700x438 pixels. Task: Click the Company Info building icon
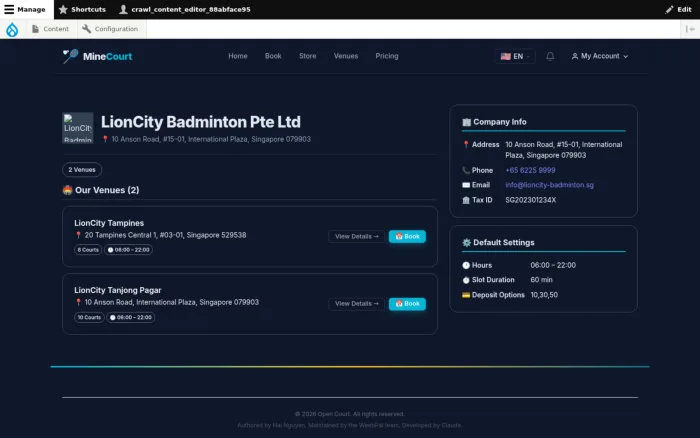click(x=467, y=122)
